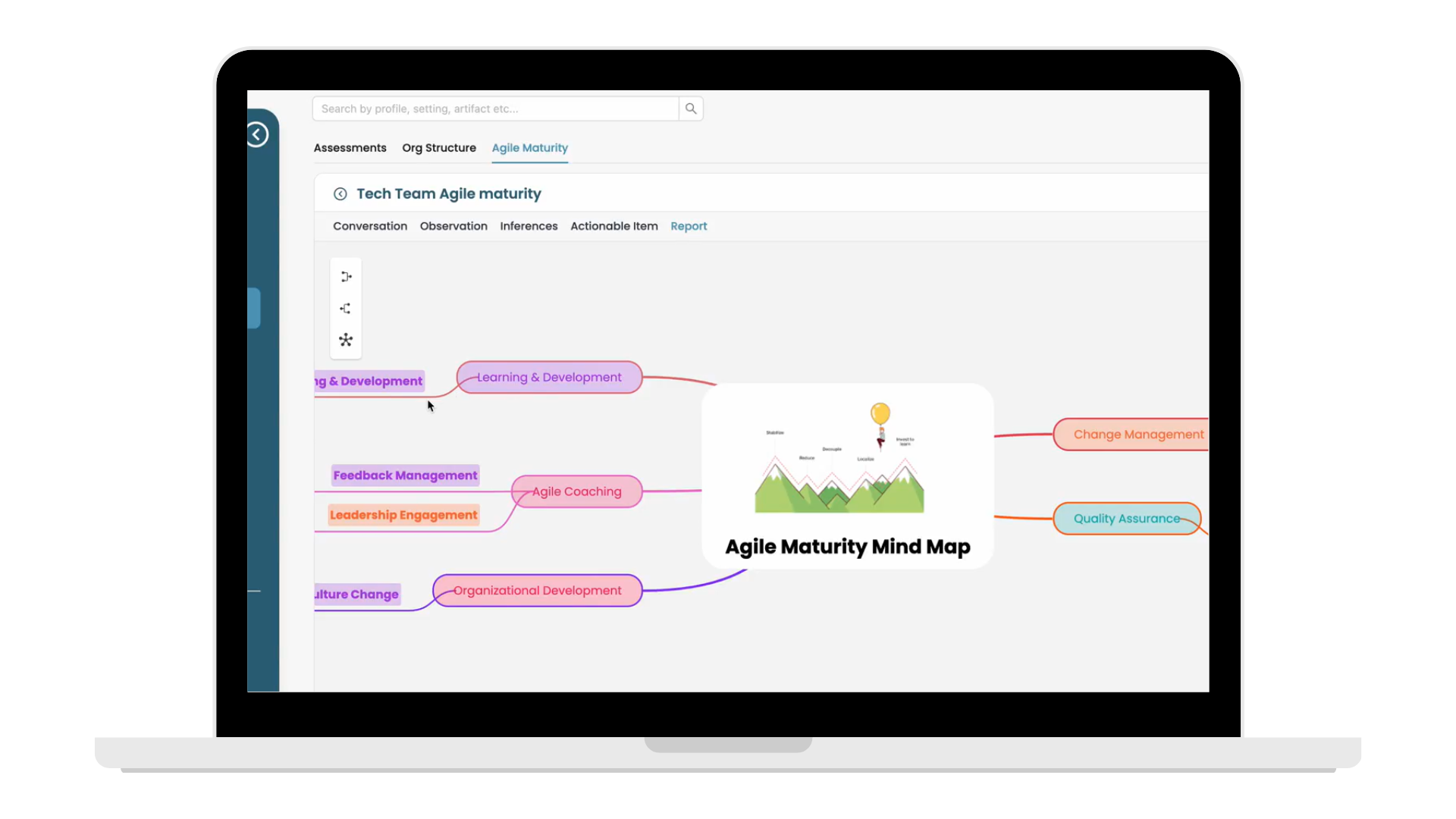Open the Agile Maturity tab
This screenshot has height=819, width=1456.
click(529, 148)
